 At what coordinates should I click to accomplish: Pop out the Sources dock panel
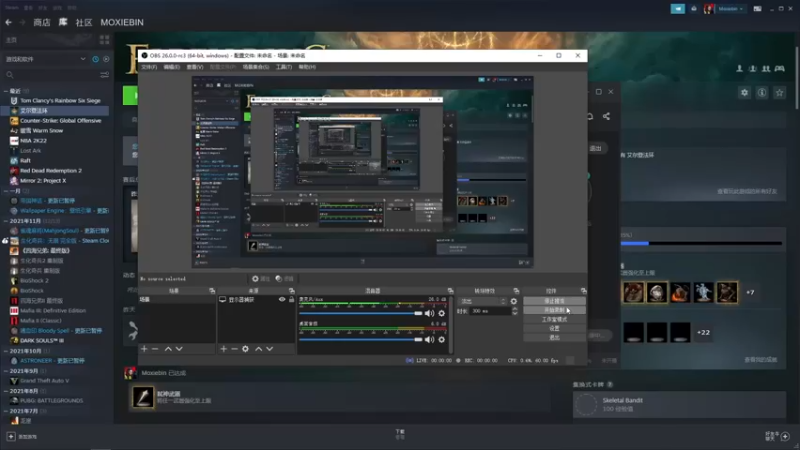(292, 291)
